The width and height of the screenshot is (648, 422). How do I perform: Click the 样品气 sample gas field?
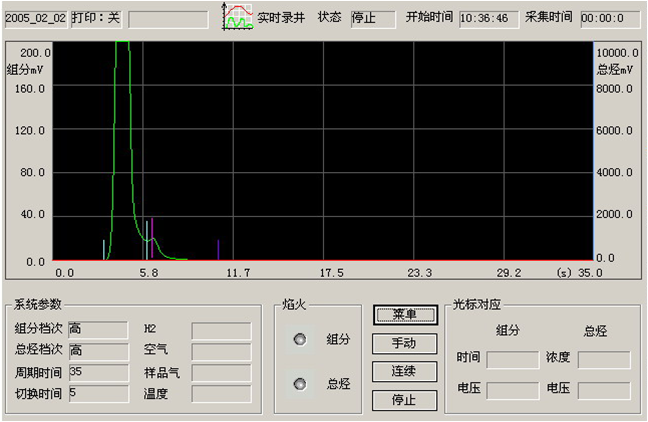(x=222, y=373)
